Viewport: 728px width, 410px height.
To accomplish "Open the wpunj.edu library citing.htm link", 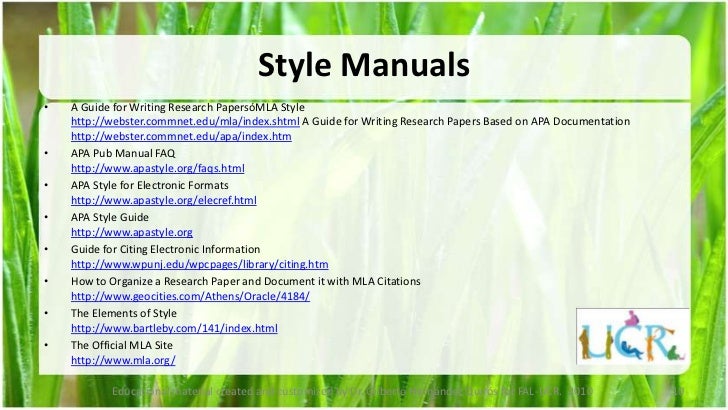I will (200, 264).
